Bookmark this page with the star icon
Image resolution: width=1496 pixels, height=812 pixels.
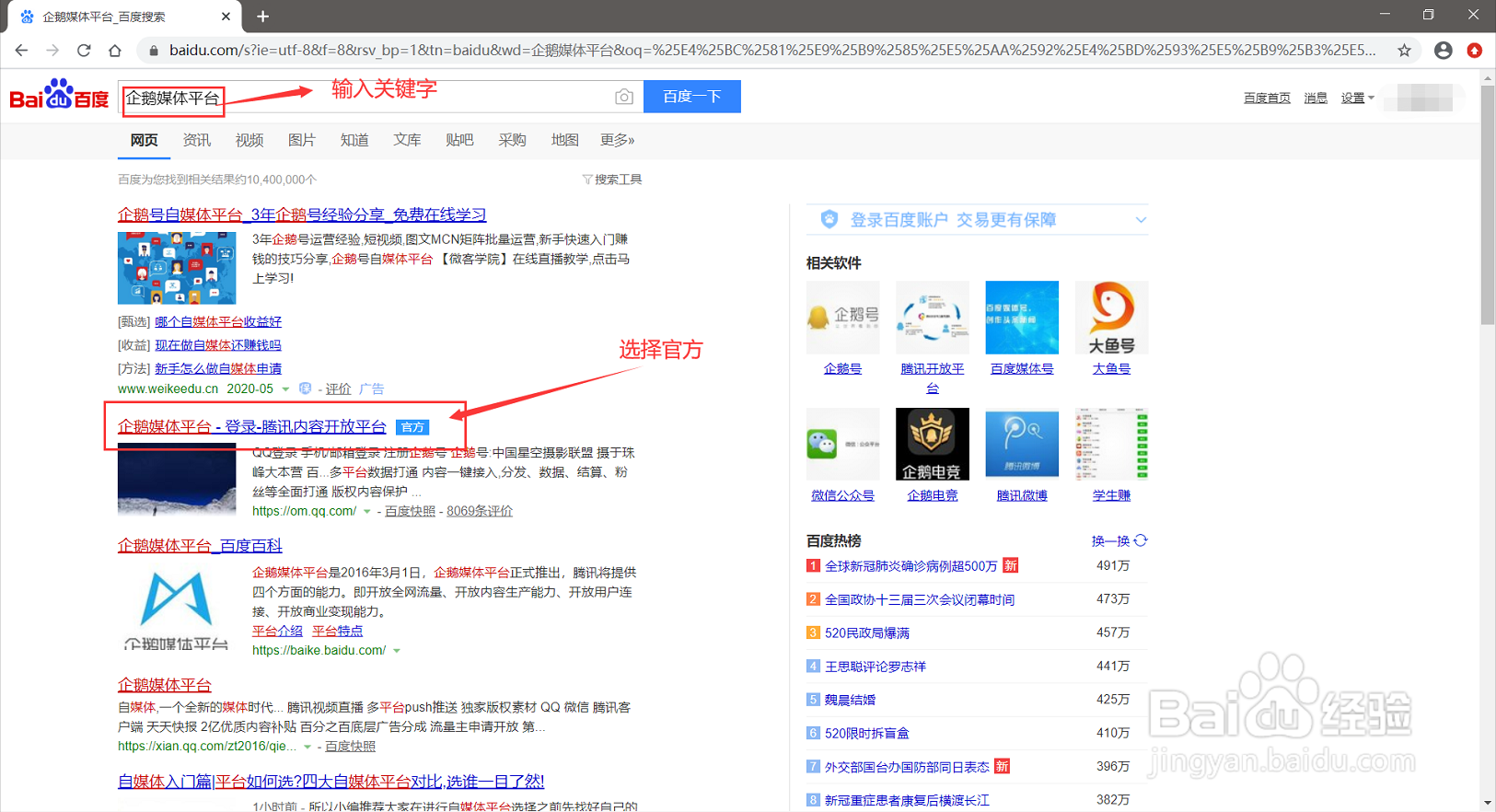(x=1404, y=51)
